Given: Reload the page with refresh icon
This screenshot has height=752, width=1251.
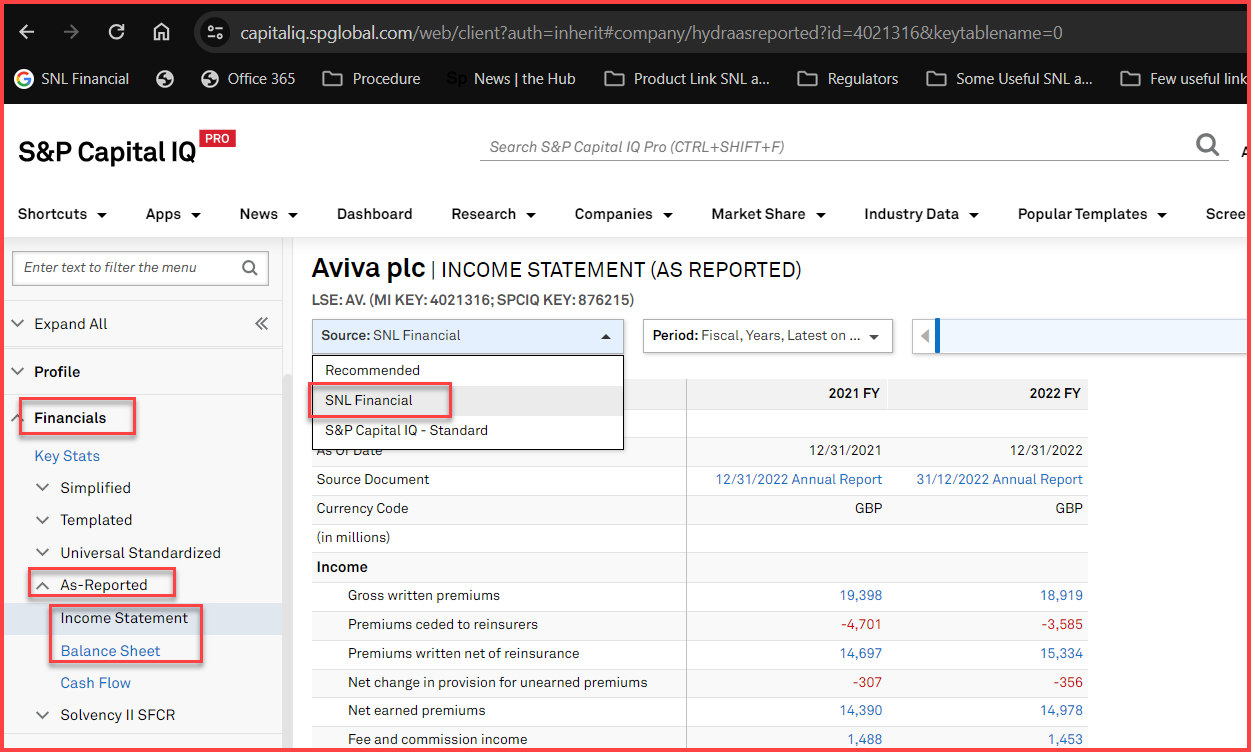Looking at the screenshot, I should coord(116,32).
